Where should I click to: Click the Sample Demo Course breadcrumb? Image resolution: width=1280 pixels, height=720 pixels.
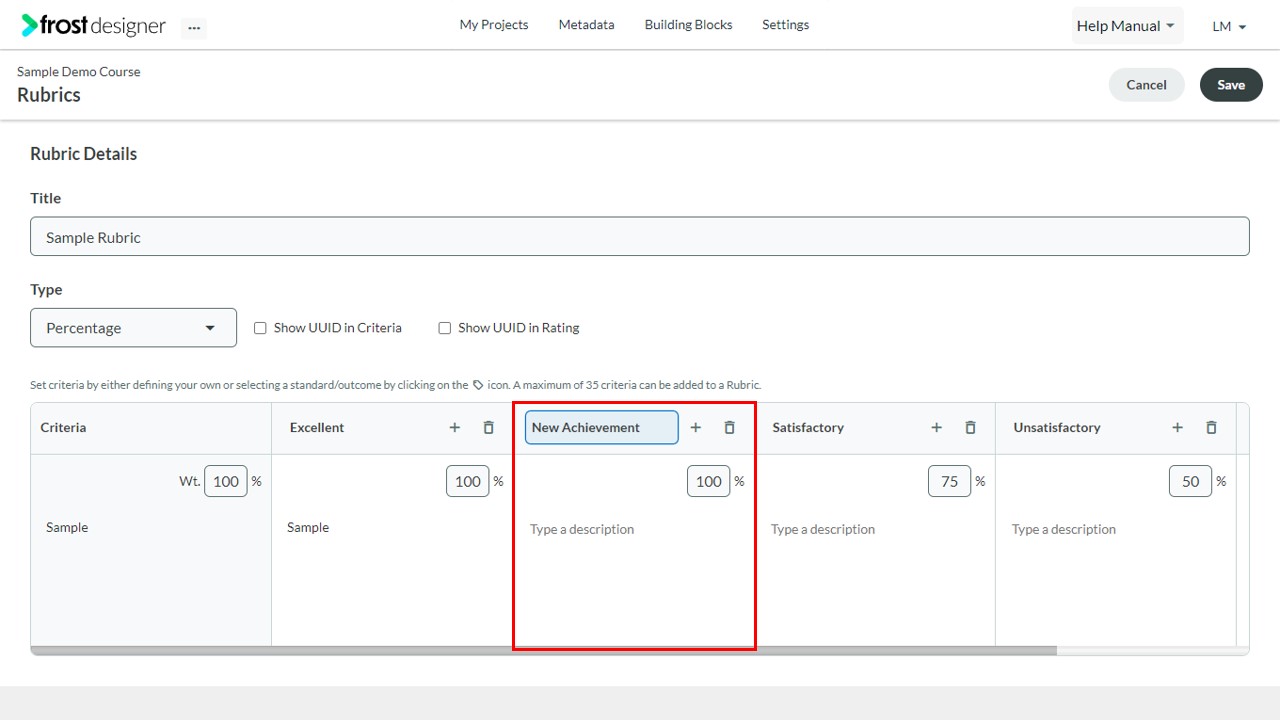79,72
